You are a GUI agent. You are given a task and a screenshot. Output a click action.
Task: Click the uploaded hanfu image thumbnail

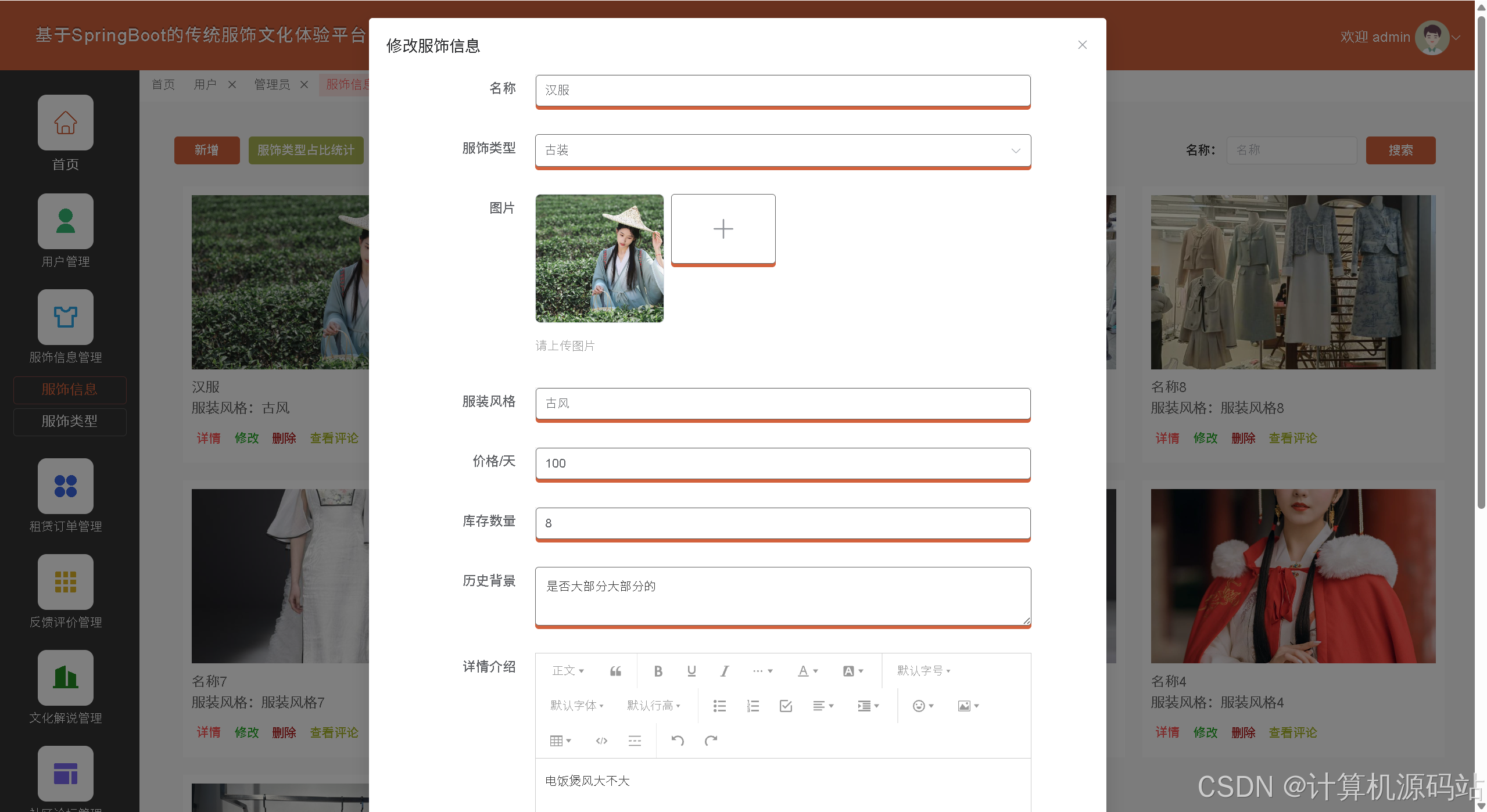[x=599, y=258]
